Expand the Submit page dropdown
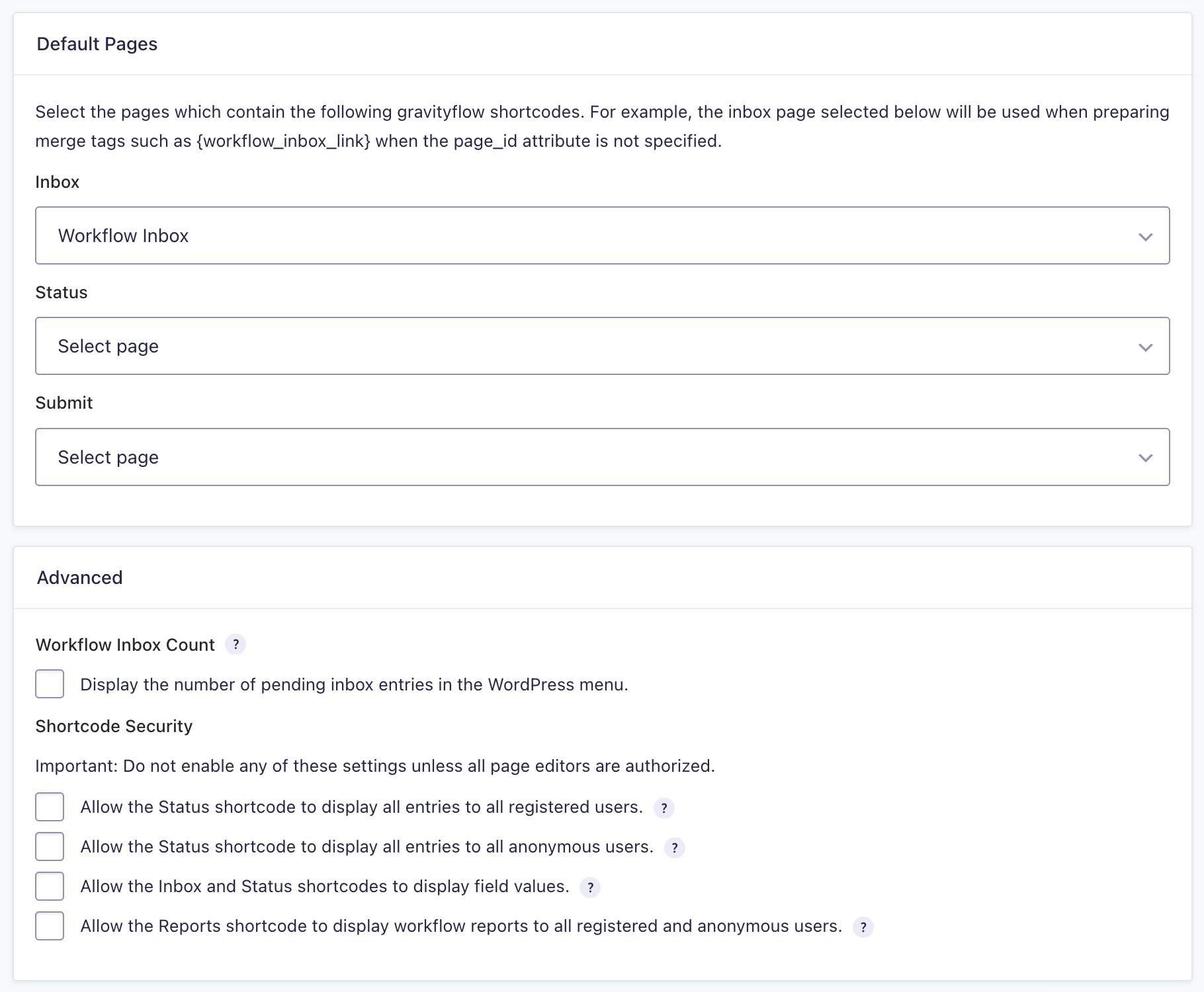The height and width of the screenshot is (992, 1204). 602,457
